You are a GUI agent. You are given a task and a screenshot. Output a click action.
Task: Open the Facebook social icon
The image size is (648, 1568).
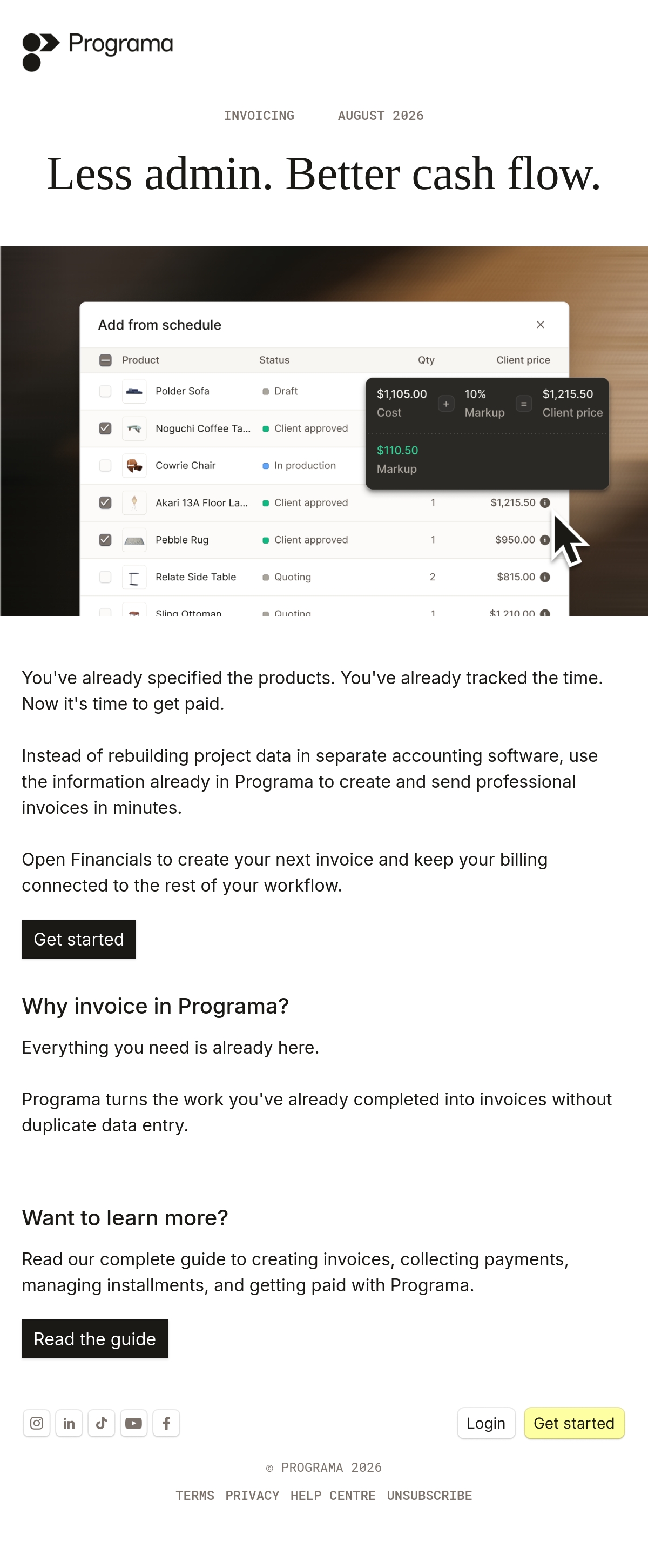(x=166, y=1423)
